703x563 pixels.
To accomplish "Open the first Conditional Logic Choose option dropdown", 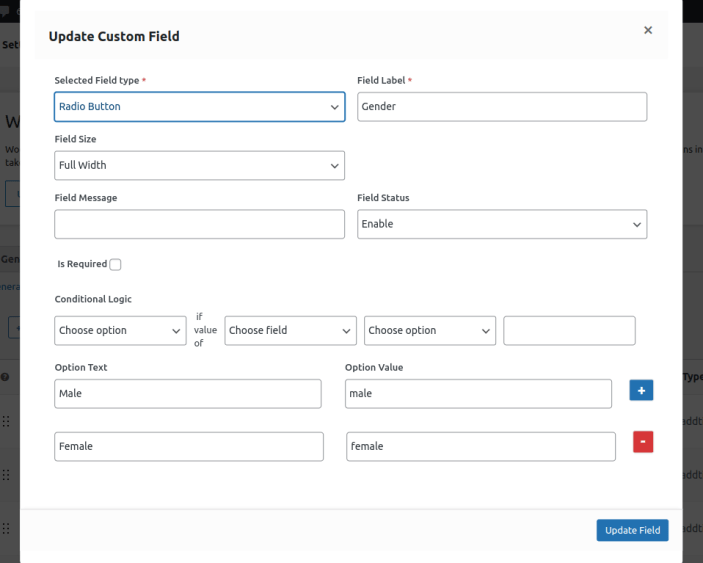I will (120, 330).
